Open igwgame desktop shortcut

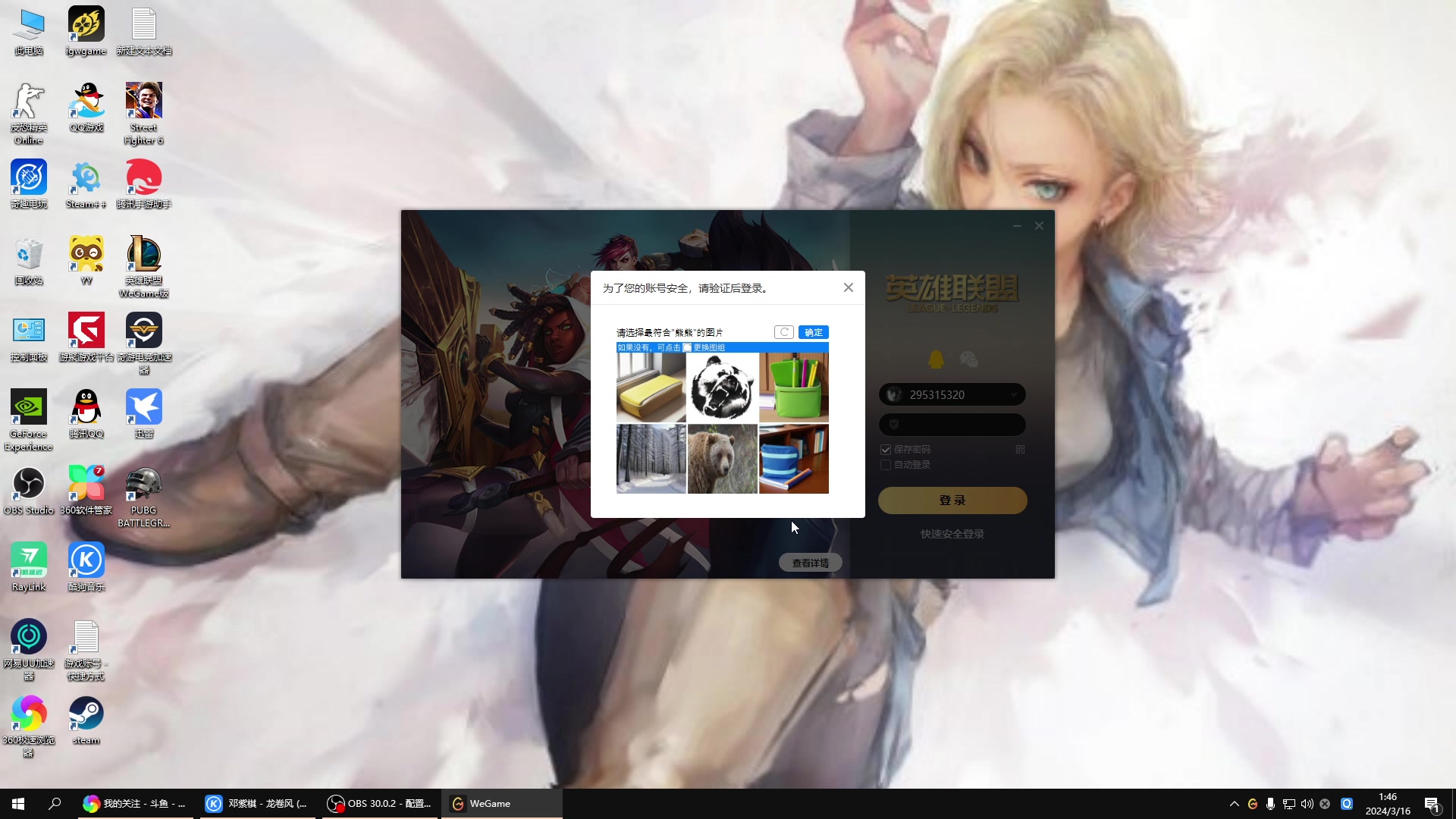(86, 32)
